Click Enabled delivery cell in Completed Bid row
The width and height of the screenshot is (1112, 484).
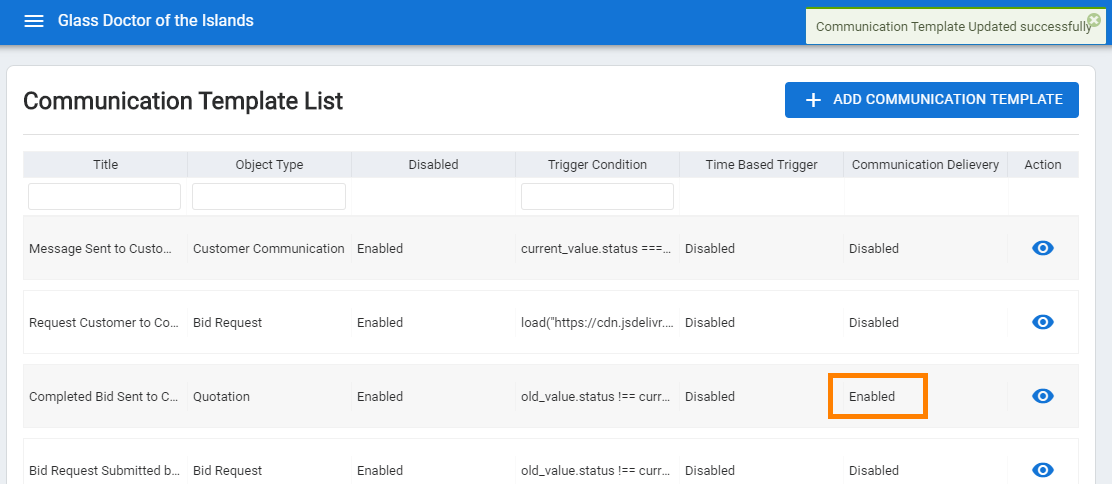[x=872, y=396]
